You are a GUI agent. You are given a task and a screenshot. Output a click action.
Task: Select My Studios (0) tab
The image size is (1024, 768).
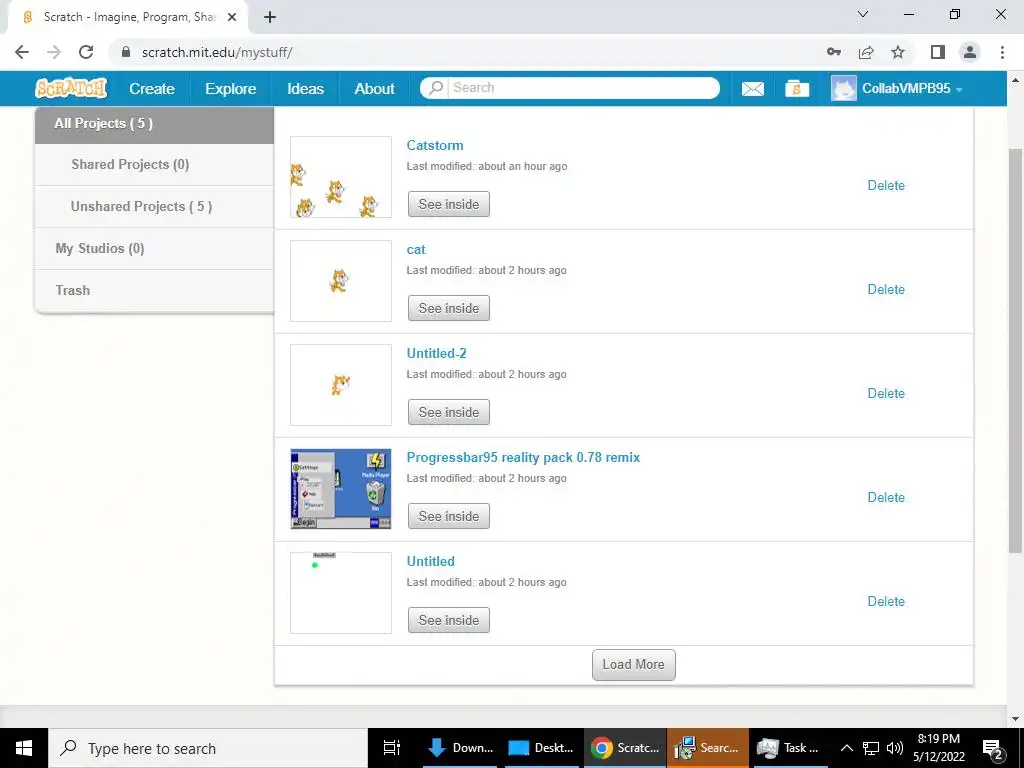(x=154, y=248)
